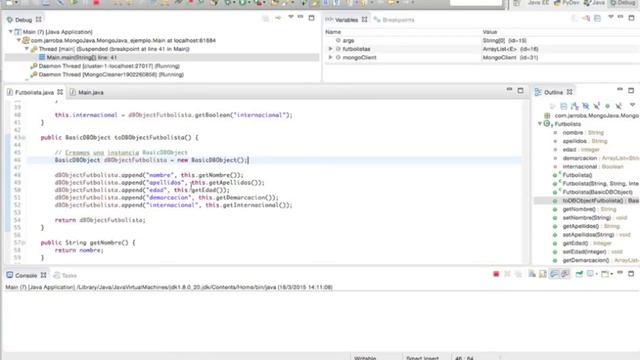Switch to the Java perspective
This screenshot has width=640, height=360.
point(594,3)
